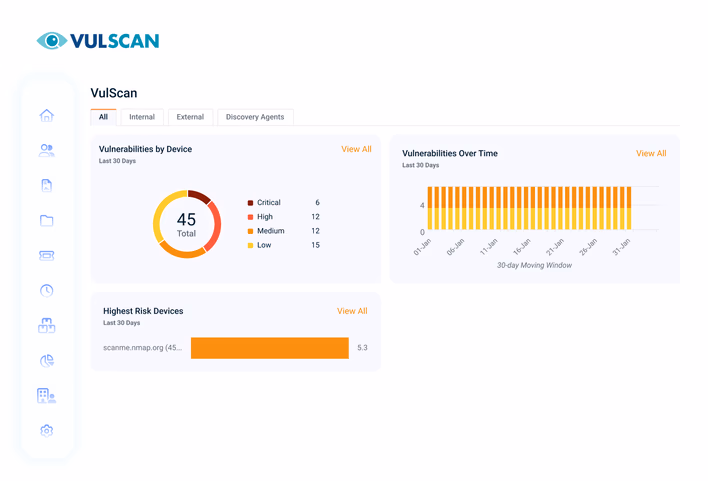
Task: Click the Critical legend label
Action: coord(269,203)
